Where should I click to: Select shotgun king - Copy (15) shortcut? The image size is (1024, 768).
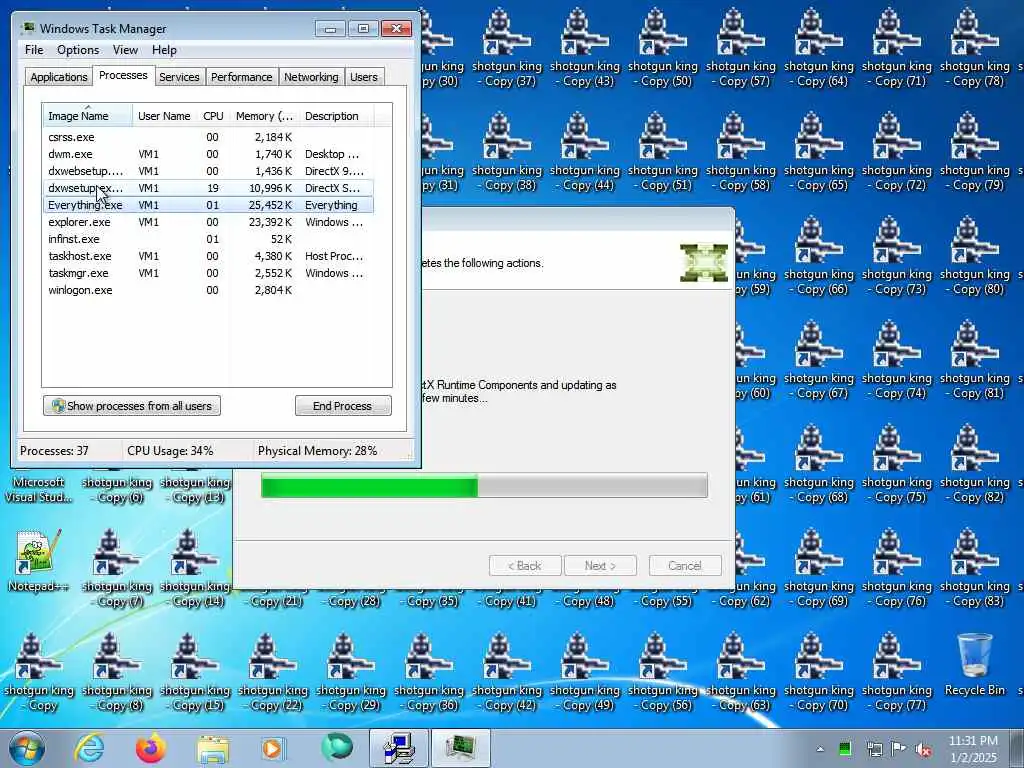[195, 671]
